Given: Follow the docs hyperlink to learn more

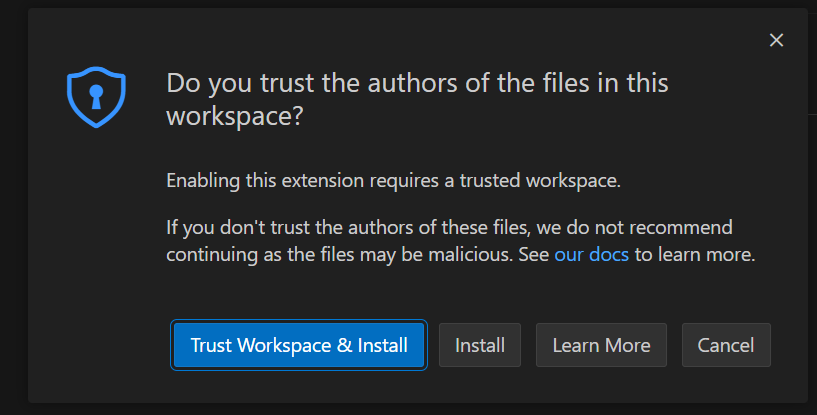Looking at the screenshot, I should pos(592,254).
